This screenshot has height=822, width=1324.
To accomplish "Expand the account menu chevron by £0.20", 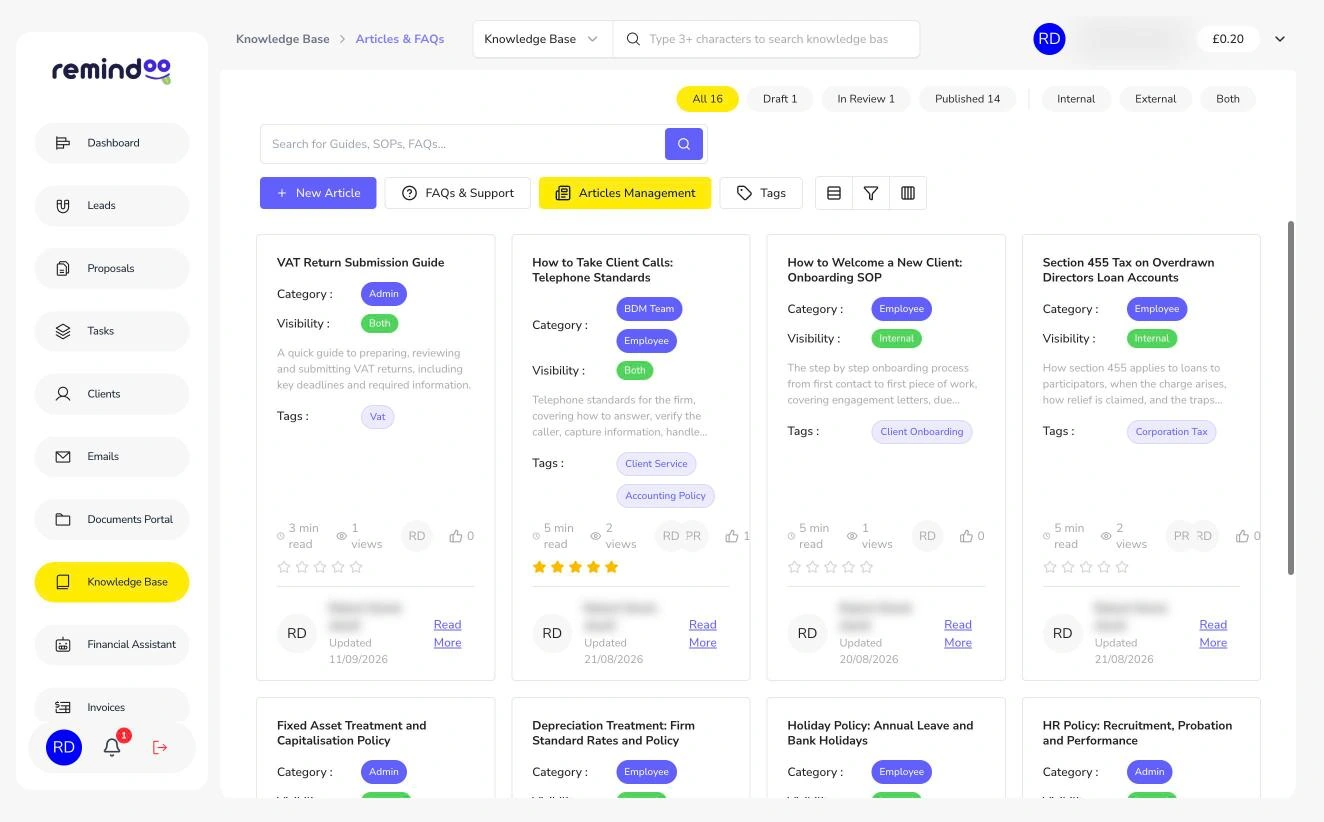I will tap(1280, 39).
